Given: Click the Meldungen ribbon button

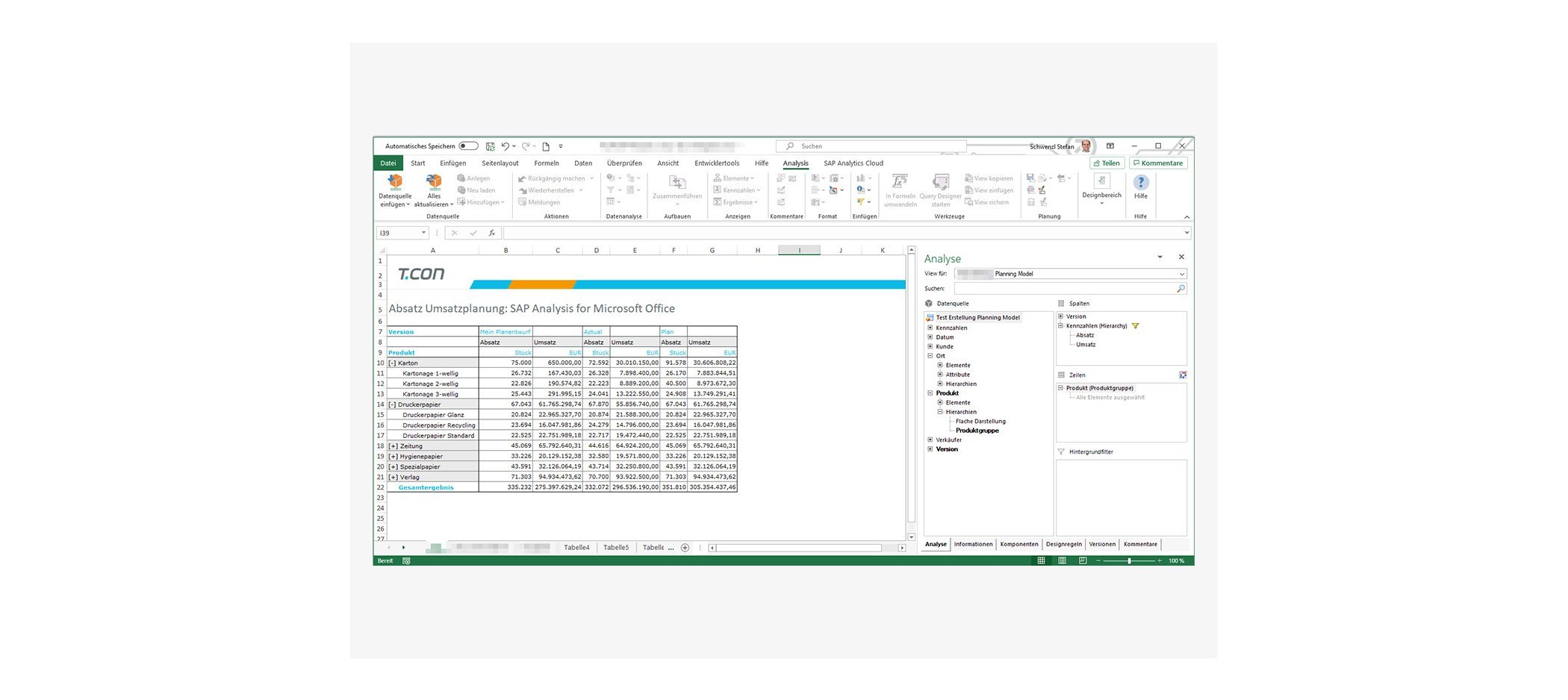Looking at the screenshot, I should [x=539, y=202].
